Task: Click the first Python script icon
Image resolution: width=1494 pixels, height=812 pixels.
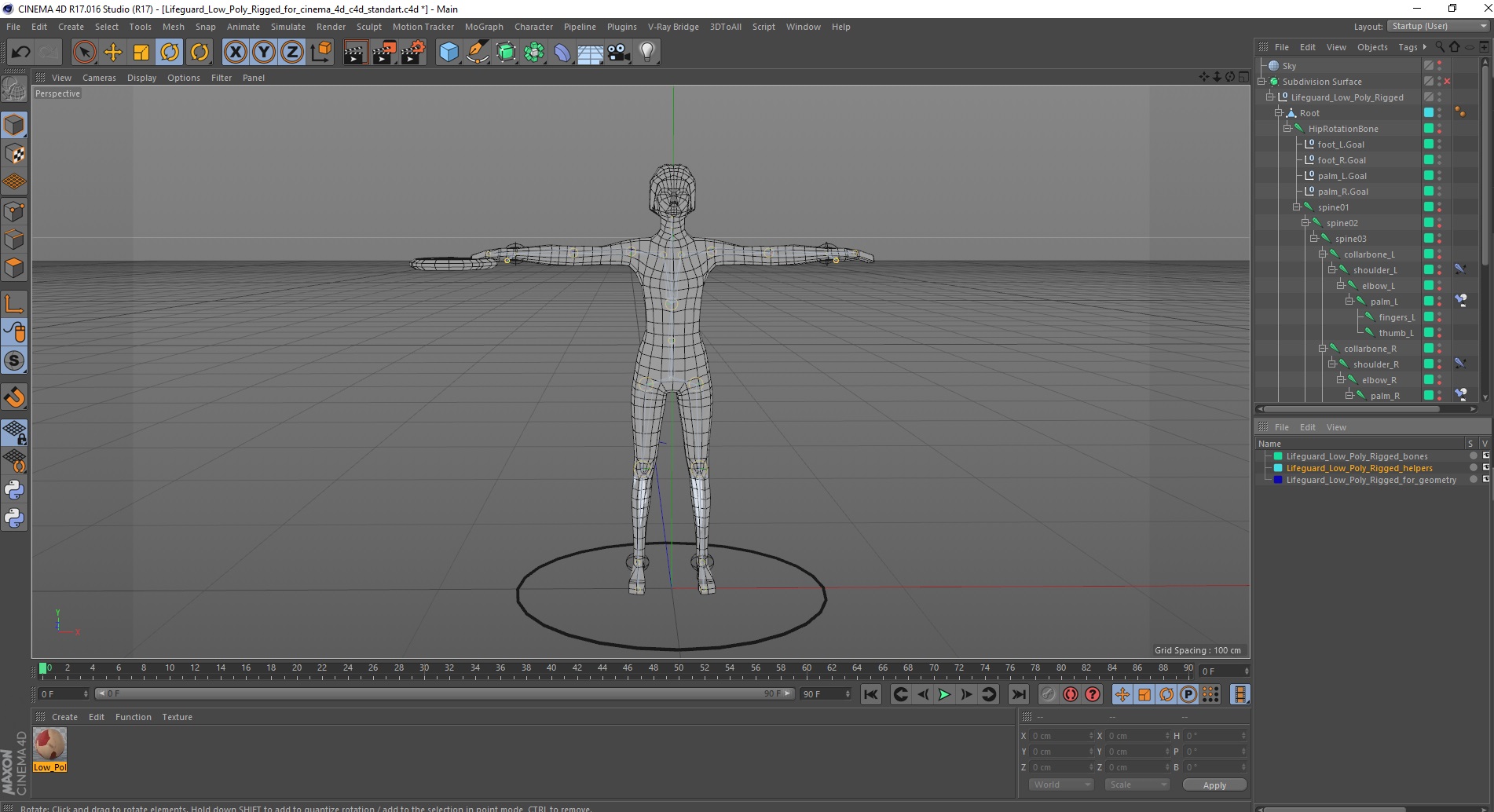Action: tap(14, 490)
